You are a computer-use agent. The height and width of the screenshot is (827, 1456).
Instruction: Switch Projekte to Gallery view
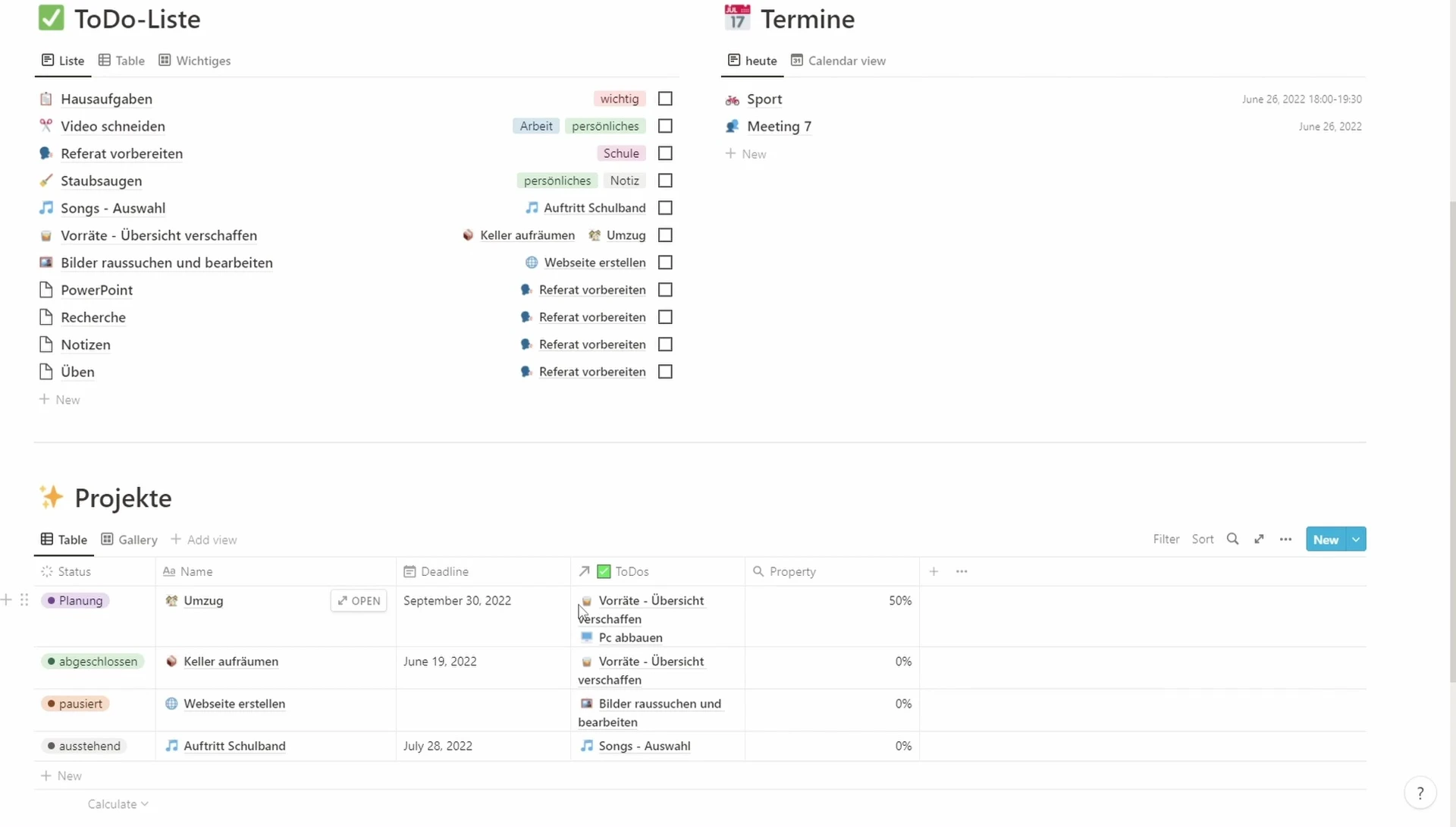pyautogui.click(x=129, y=539)
